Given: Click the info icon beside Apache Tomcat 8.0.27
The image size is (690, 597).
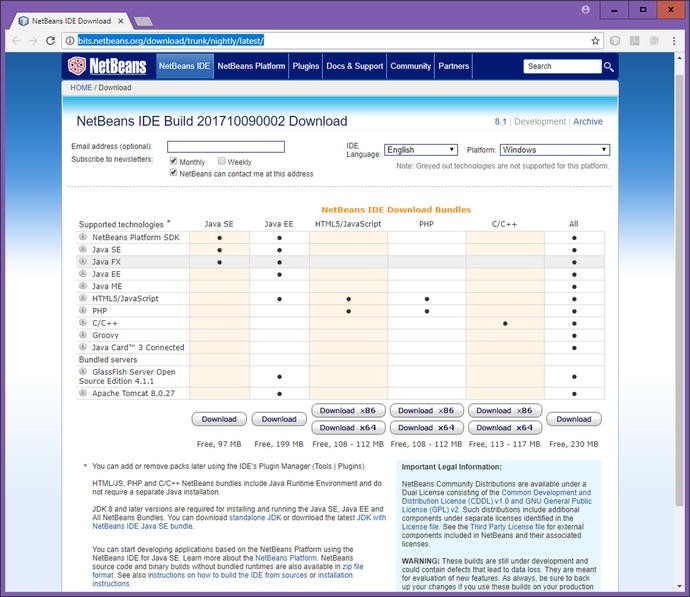Looking at the screenshot, I should point(83,393).
